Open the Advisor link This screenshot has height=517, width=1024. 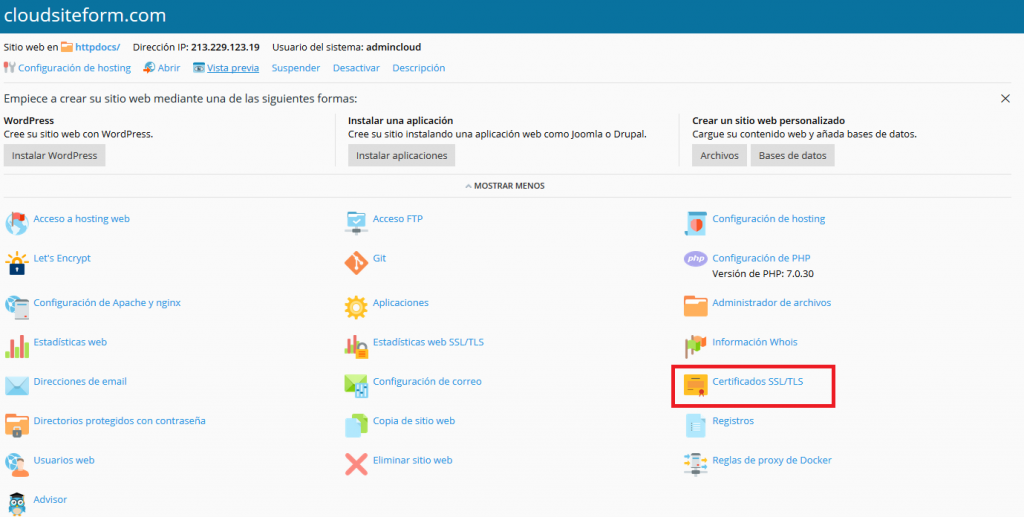pos(50,499)
